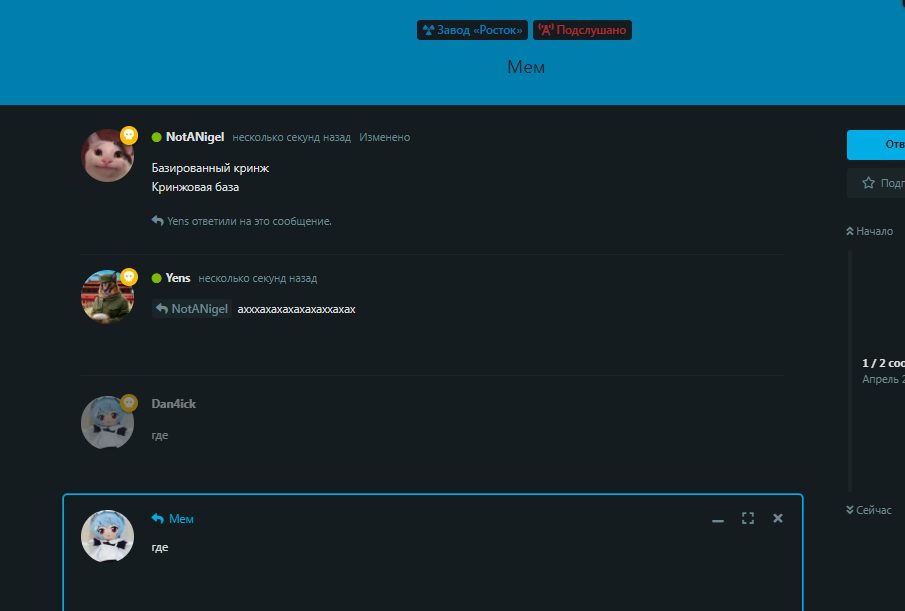Jump to Сейчас on timeline

pos(869,510)
